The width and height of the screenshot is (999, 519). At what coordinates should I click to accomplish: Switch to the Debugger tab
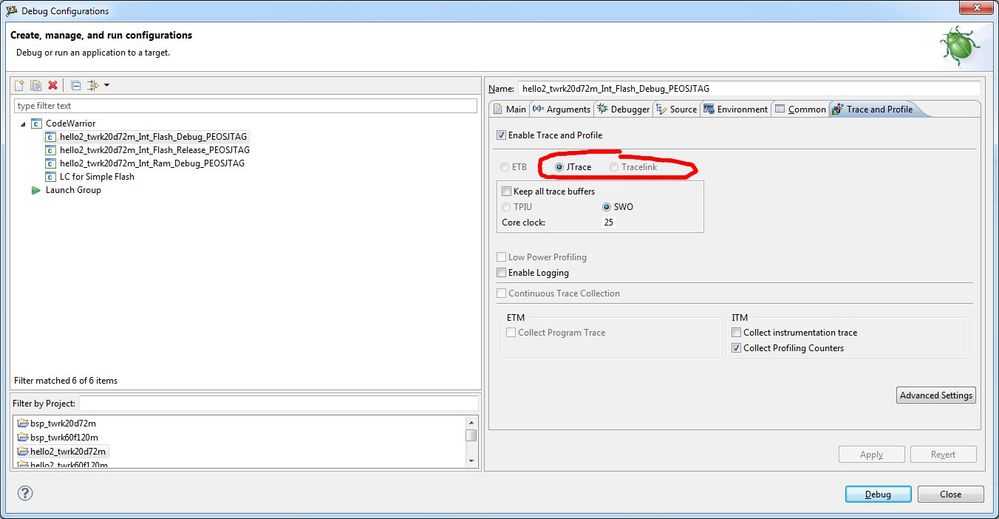pos(623,110)
